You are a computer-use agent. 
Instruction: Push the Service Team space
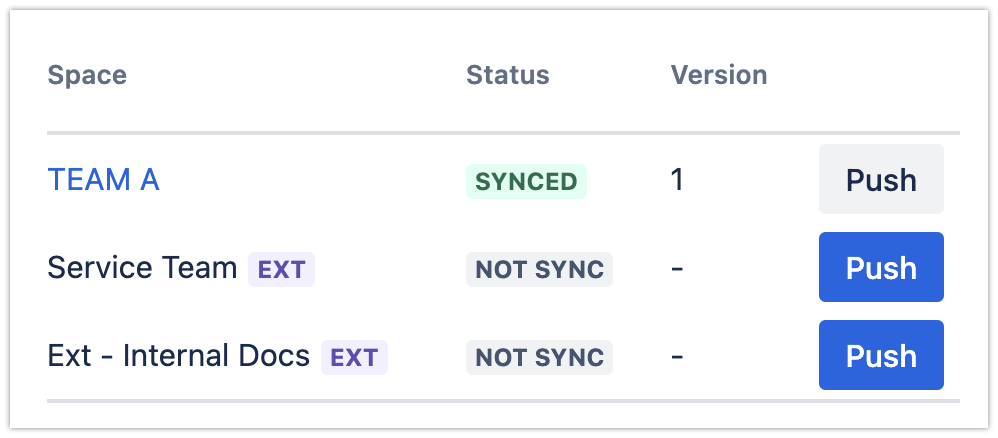coord(881,268)
